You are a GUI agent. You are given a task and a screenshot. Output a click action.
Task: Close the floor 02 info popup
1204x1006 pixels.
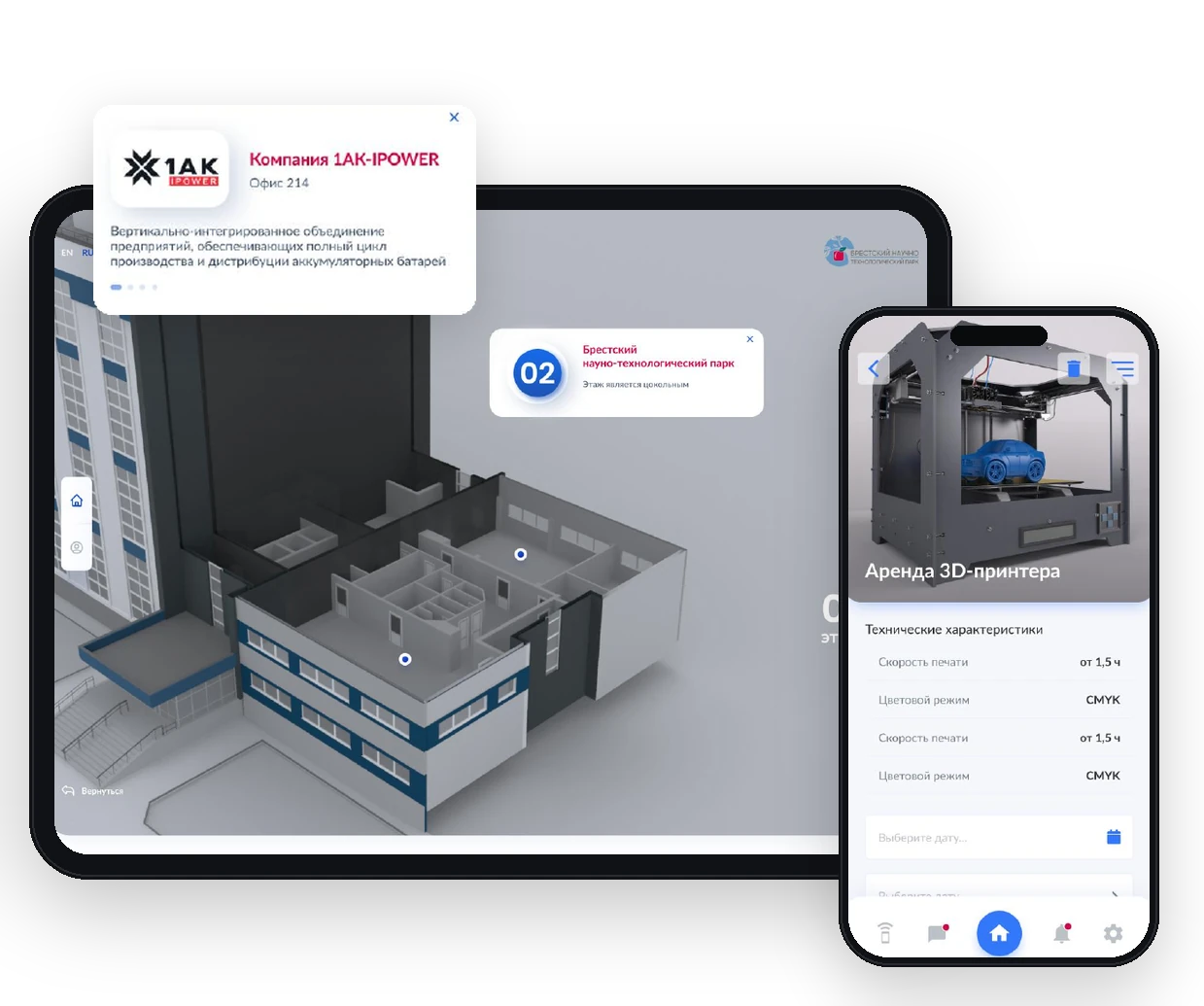tap(750, 339)
